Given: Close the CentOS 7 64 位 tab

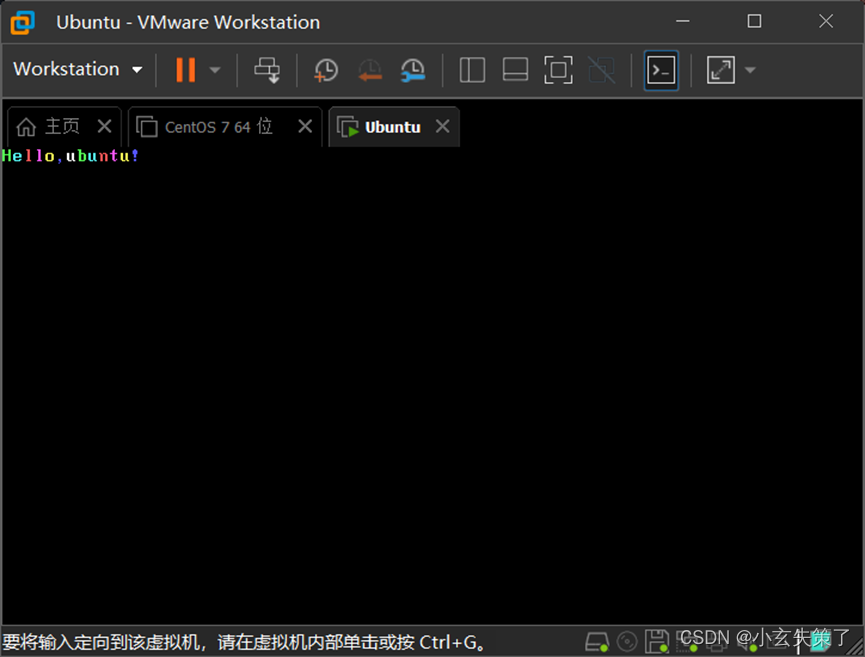Looking at the screenshot, I should point(305,127).
